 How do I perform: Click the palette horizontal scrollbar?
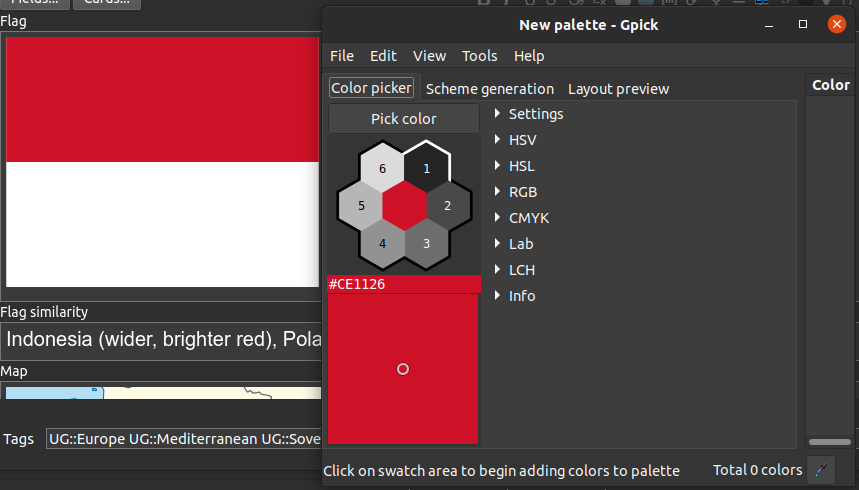(830, 442)
